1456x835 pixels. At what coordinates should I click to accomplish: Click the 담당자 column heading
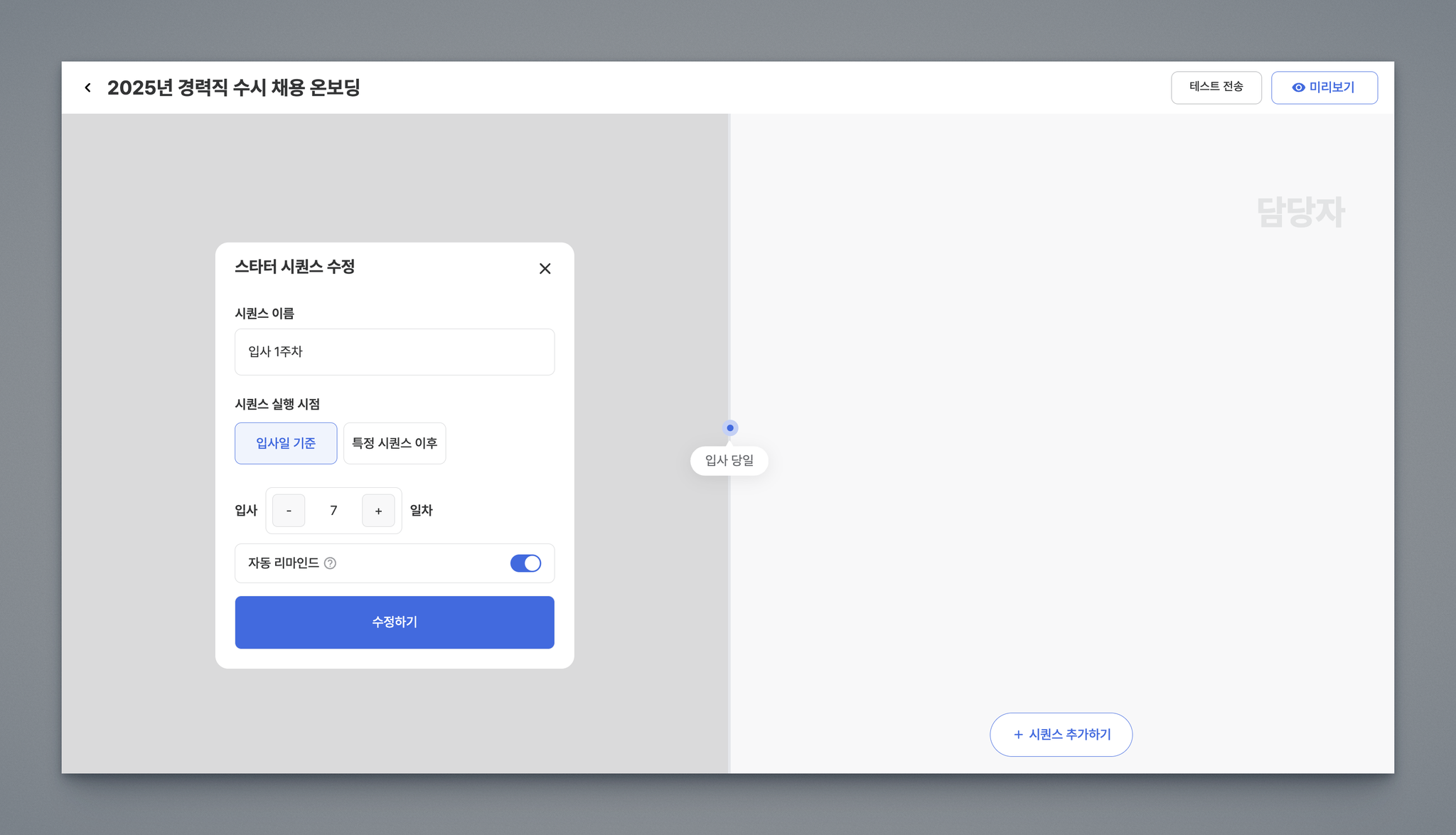[x=1300, y=212]
